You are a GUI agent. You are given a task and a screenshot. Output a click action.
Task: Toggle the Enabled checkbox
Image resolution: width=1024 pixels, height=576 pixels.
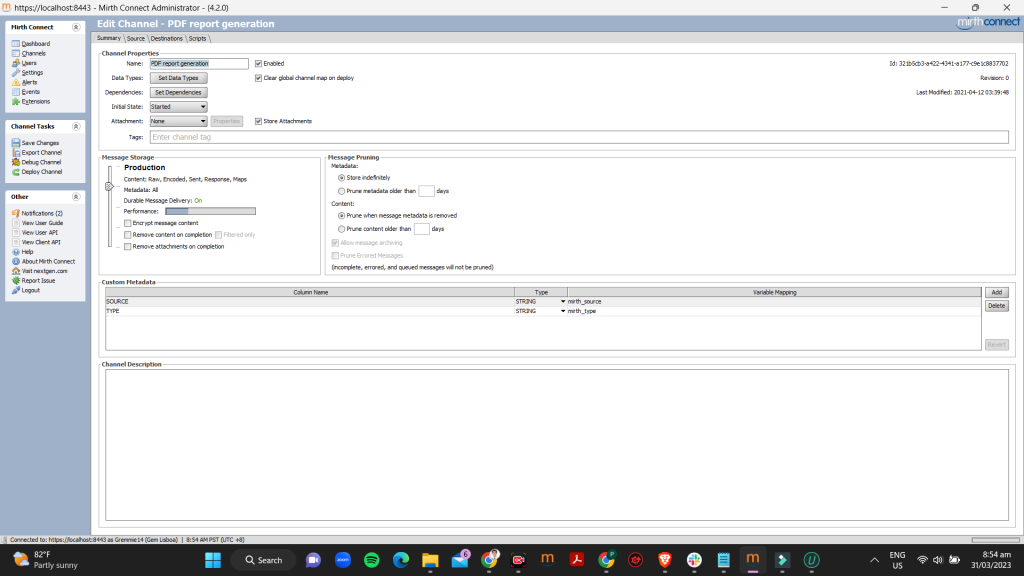(x=259, y=64)
